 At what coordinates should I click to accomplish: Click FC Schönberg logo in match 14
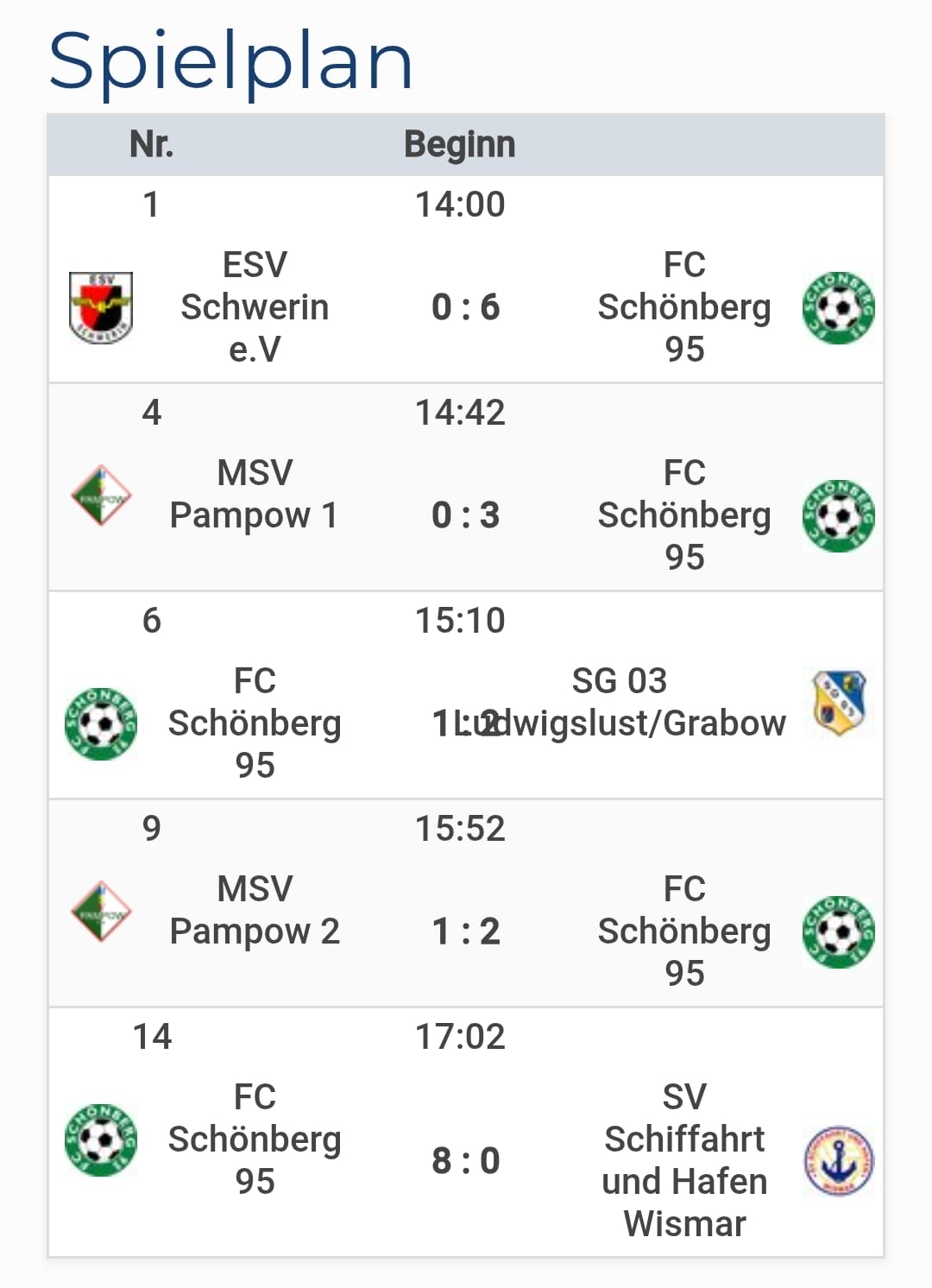[101, 1140]
